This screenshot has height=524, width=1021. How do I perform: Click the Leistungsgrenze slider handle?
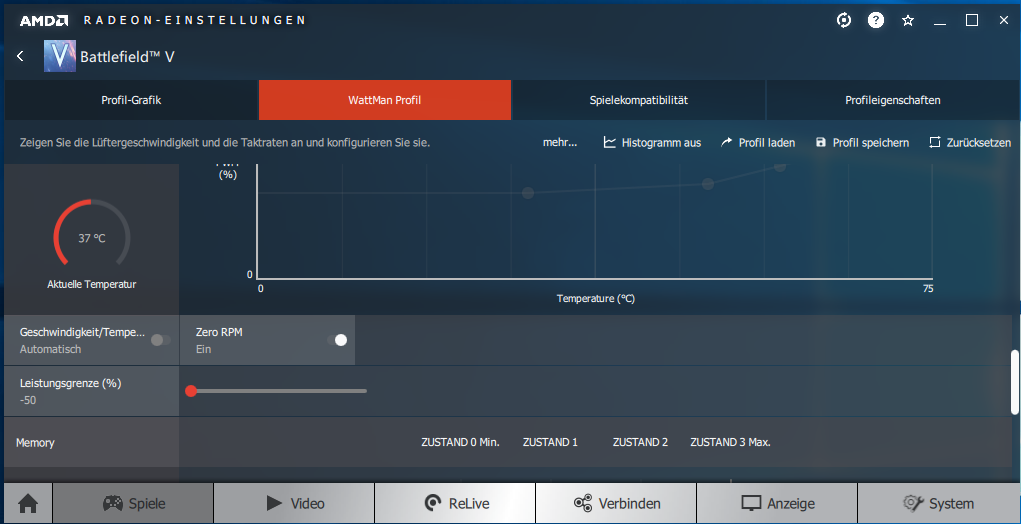[x=191, y=391]
